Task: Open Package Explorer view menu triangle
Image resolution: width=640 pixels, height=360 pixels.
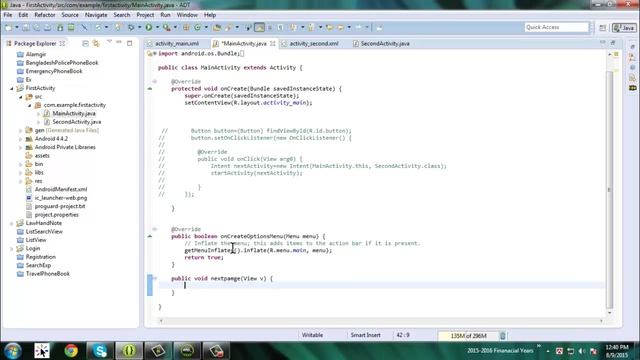Action: tap(109, 42)
